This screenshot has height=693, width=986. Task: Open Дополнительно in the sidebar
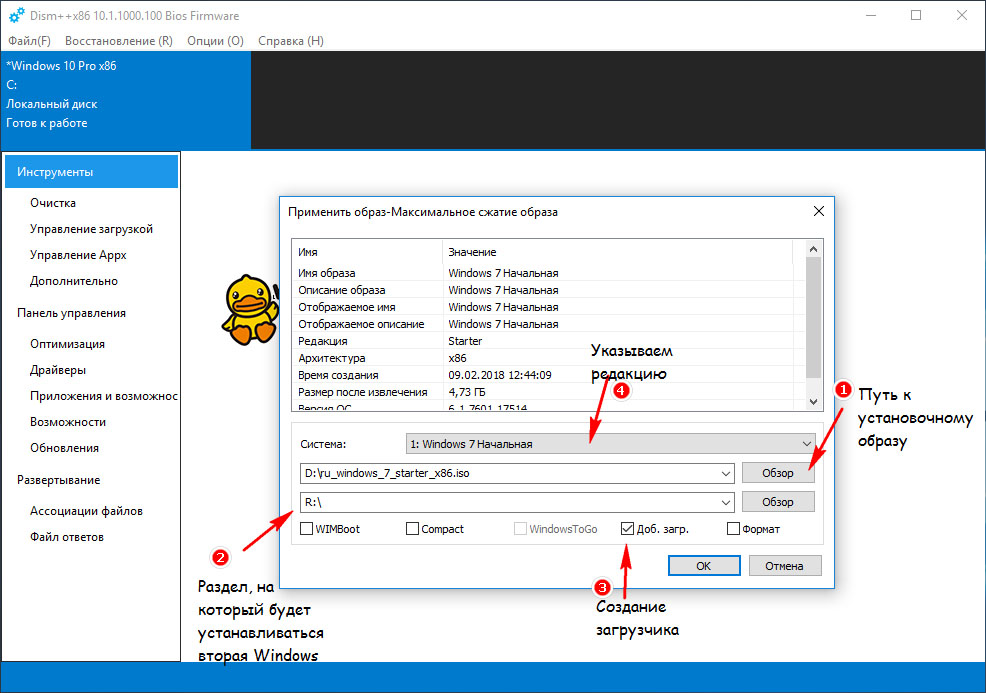click(x=74, y=281)
